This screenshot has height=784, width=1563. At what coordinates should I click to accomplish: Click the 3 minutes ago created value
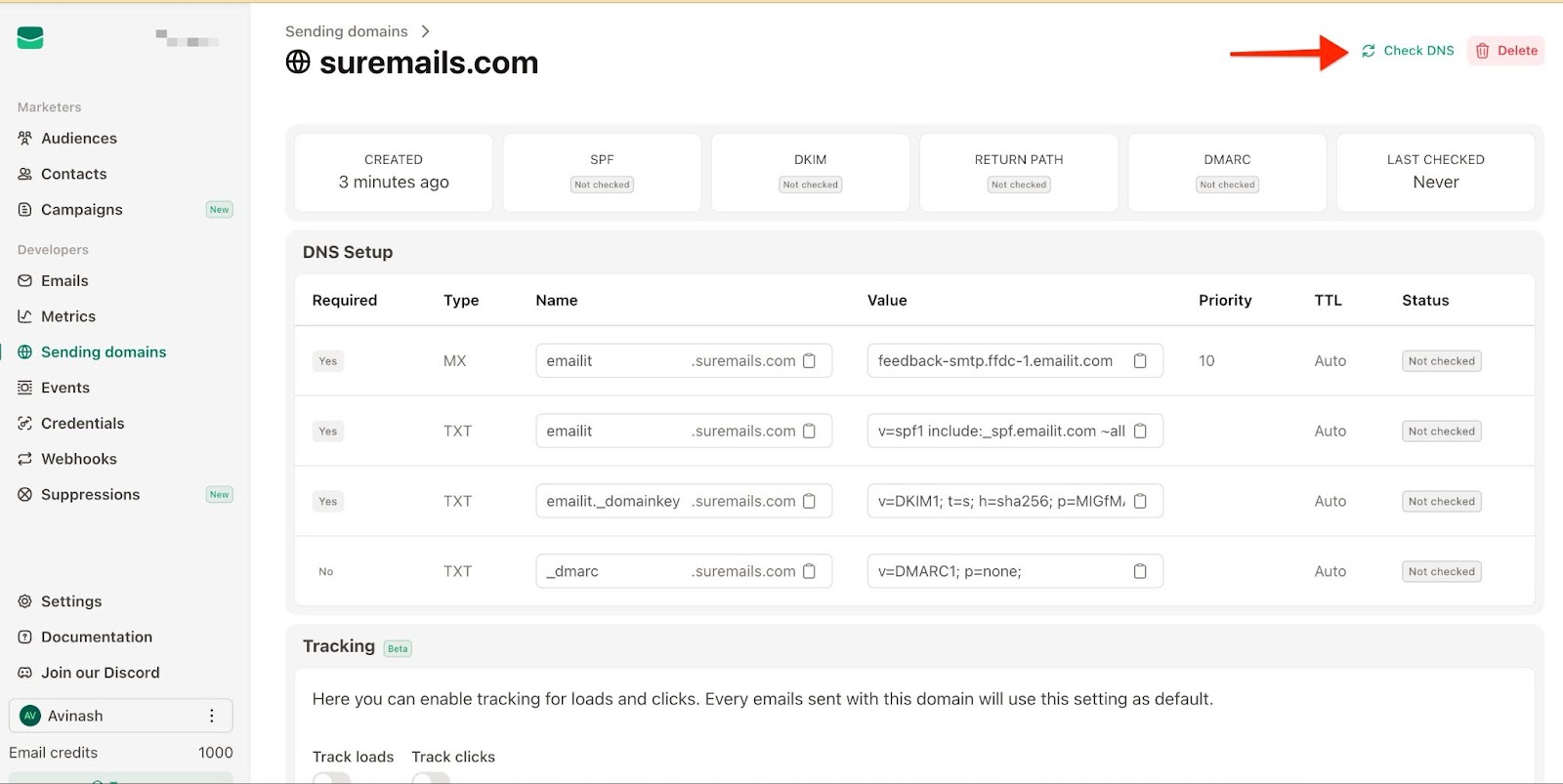click(x=394, y=183)
